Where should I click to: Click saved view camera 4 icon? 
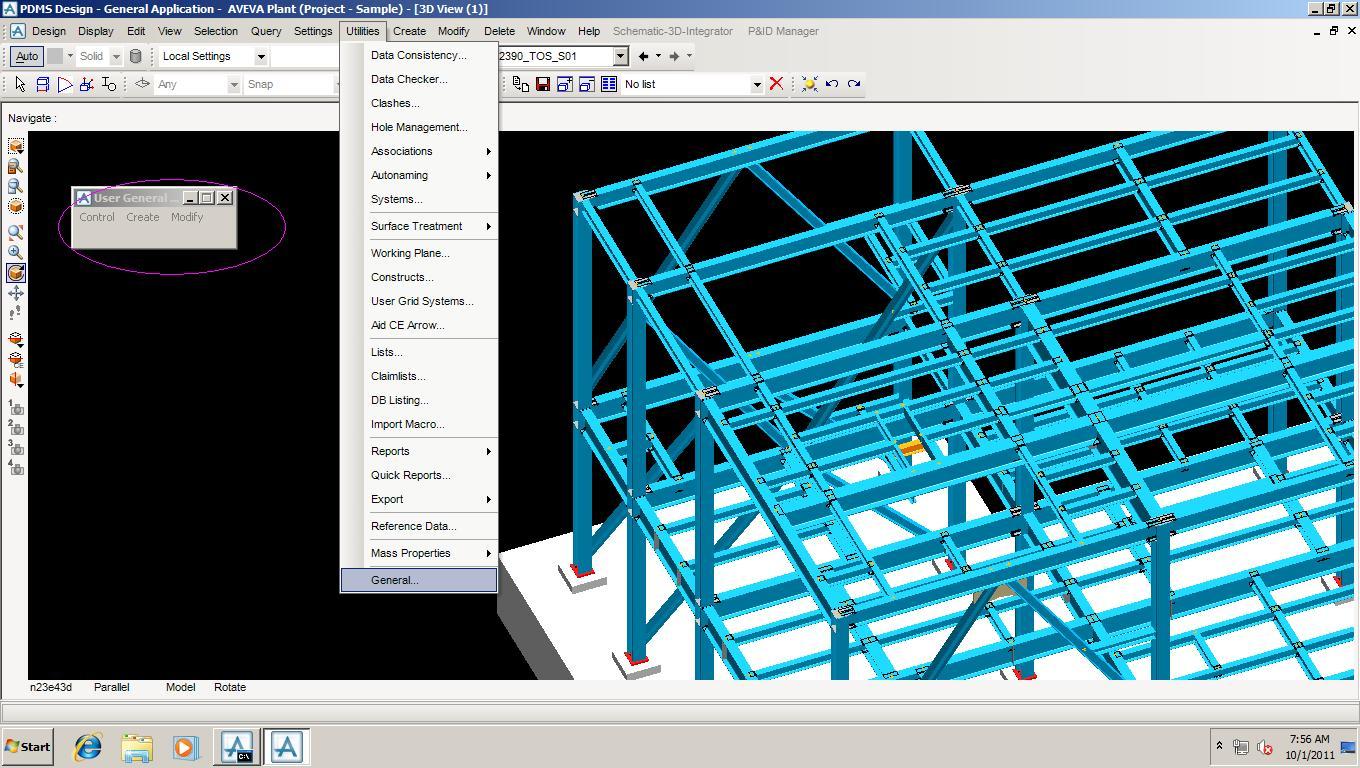pos(16,467)
